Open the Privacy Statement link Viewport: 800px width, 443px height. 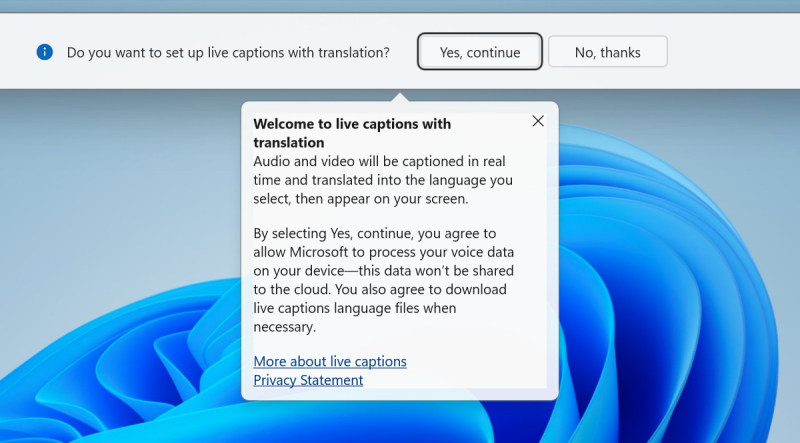pos(308,380)
